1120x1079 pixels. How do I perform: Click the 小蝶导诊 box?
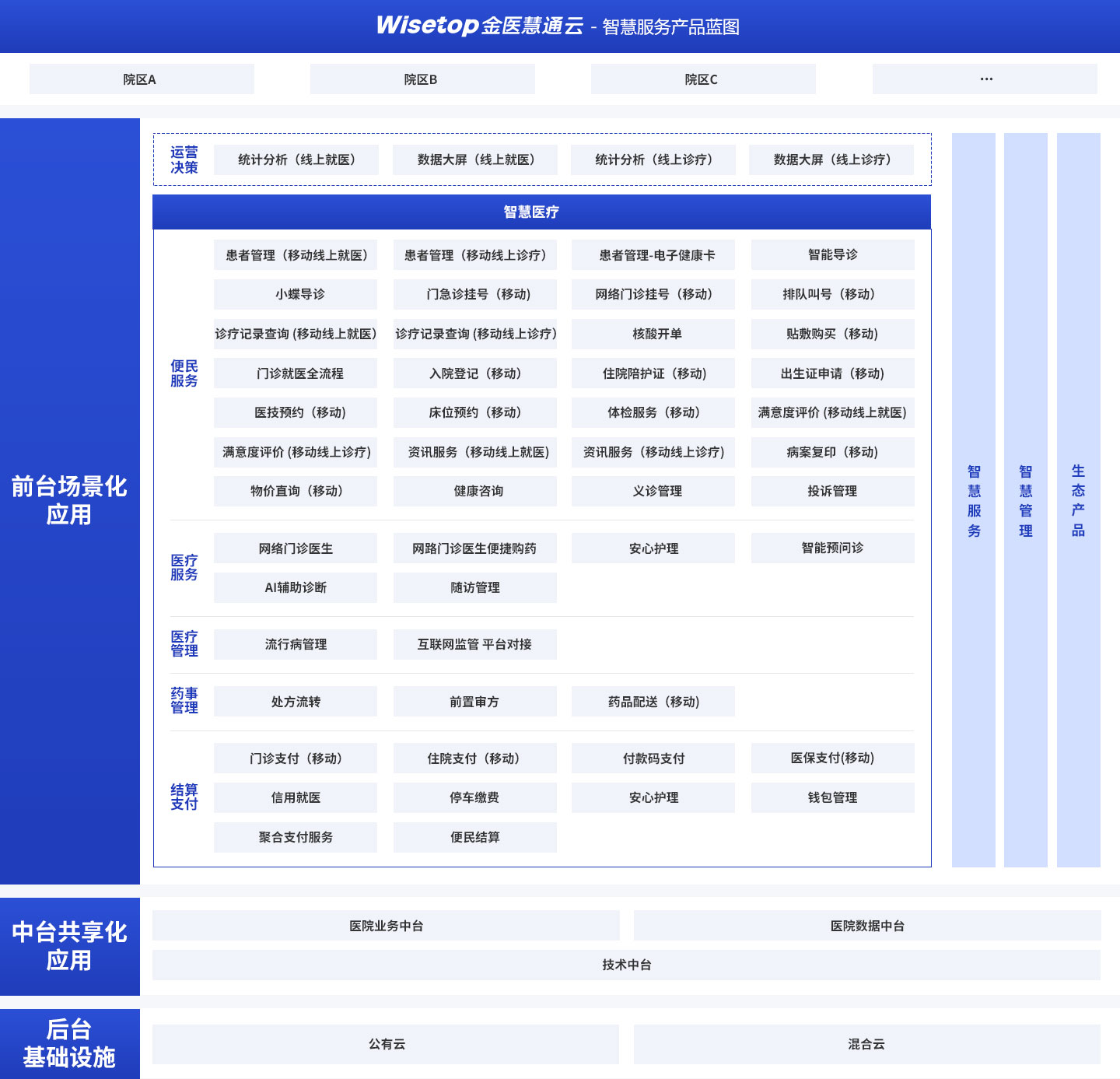[x=296, y=295]
